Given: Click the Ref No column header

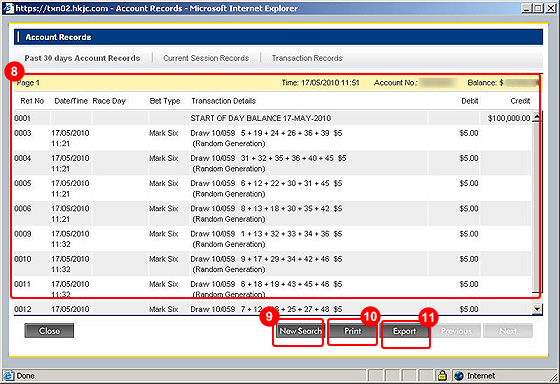Looking at the screenshot, I should click(x=32, y=101).
